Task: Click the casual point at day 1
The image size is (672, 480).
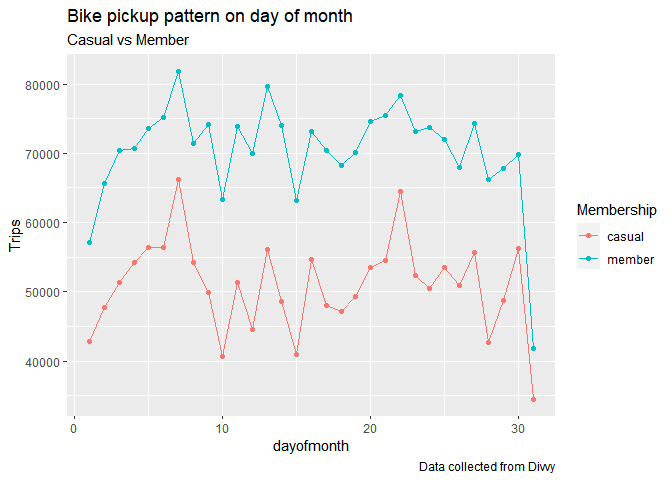Action: 90,342
